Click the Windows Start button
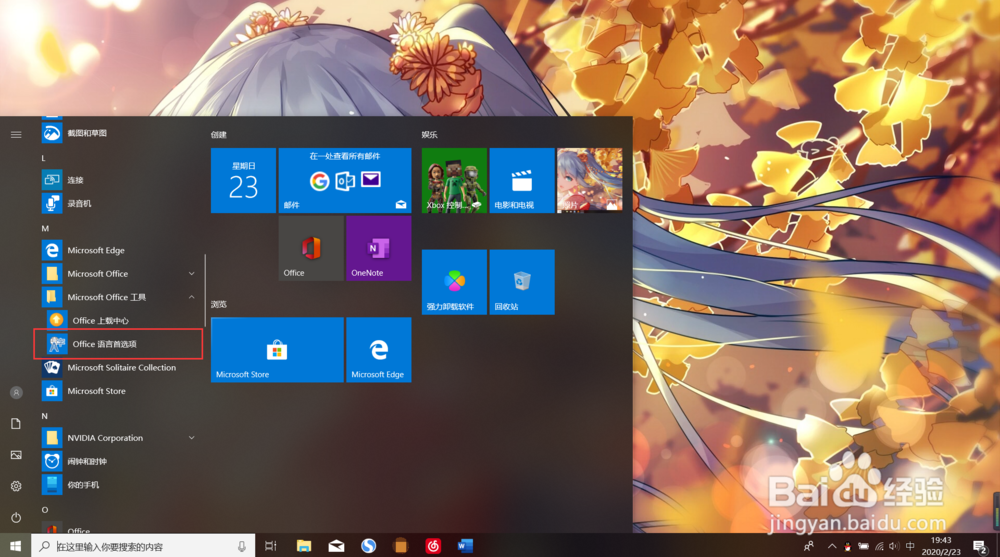Image resolution: width=1000 pixels, height=557 pixels. pyautogui.click(x=15, y=546)
